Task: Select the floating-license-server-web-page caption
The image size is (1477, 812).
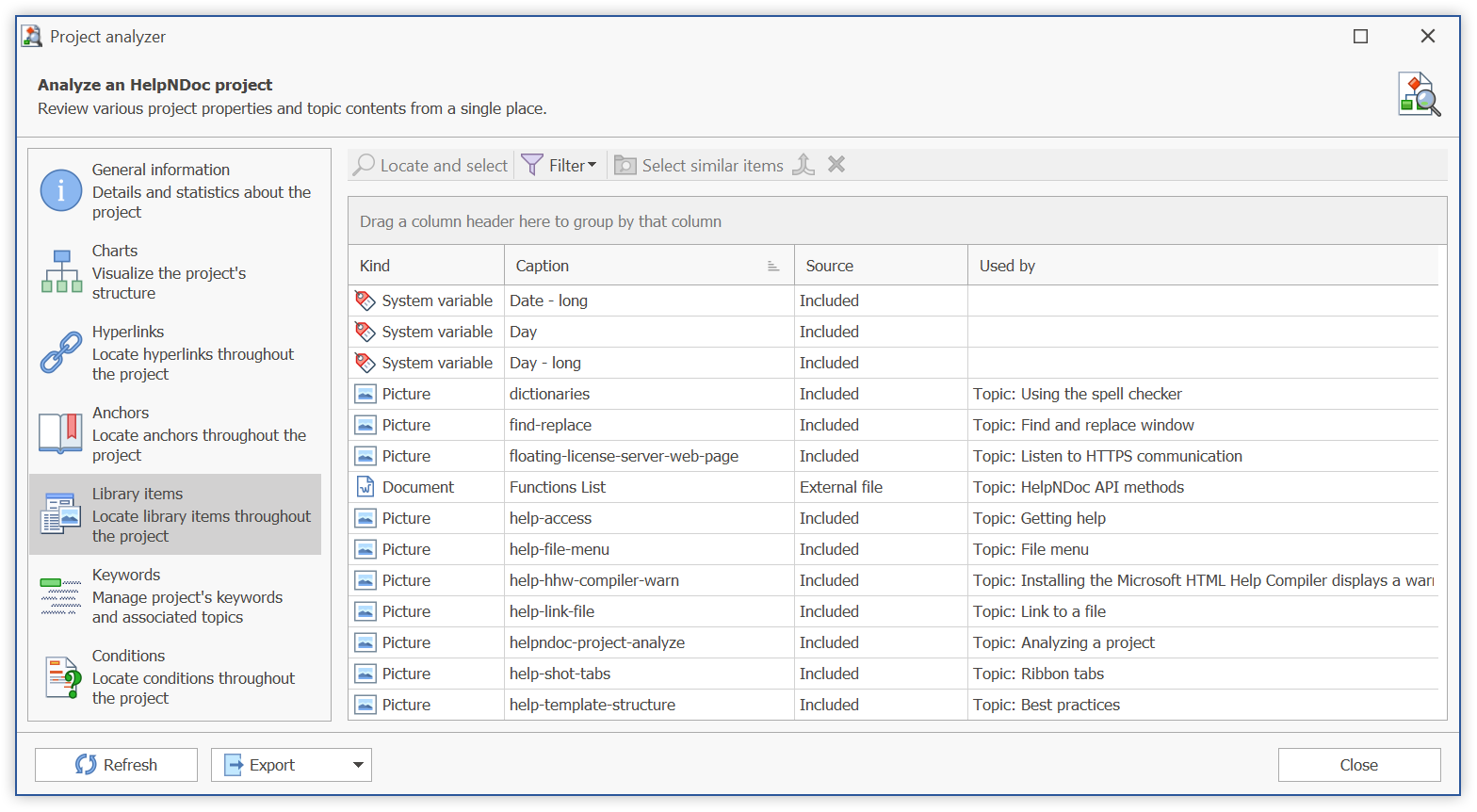Action: pyautogui.click(x=624, y=456)
